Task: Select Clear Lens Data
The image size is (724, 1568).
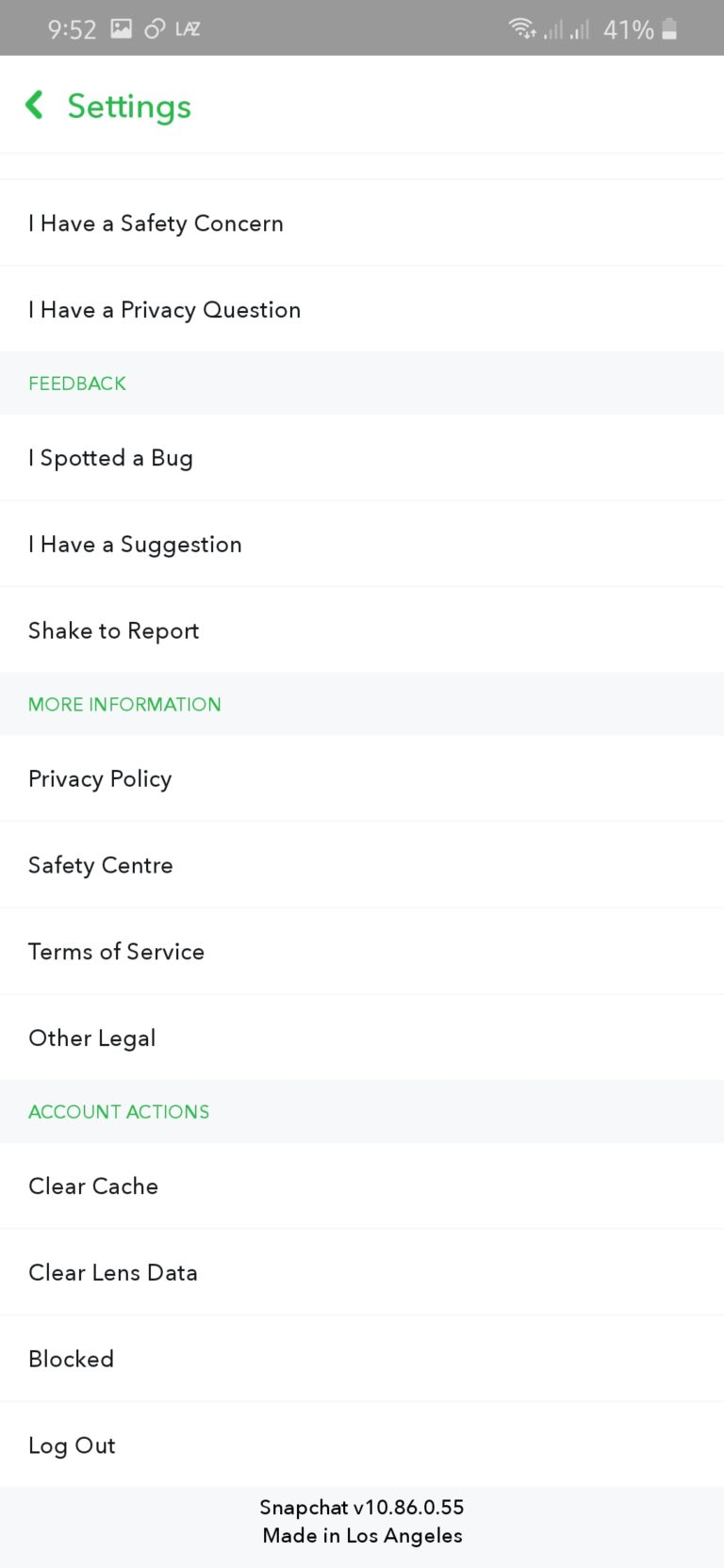Action: pyautogui.click(x=113, y=1272)
